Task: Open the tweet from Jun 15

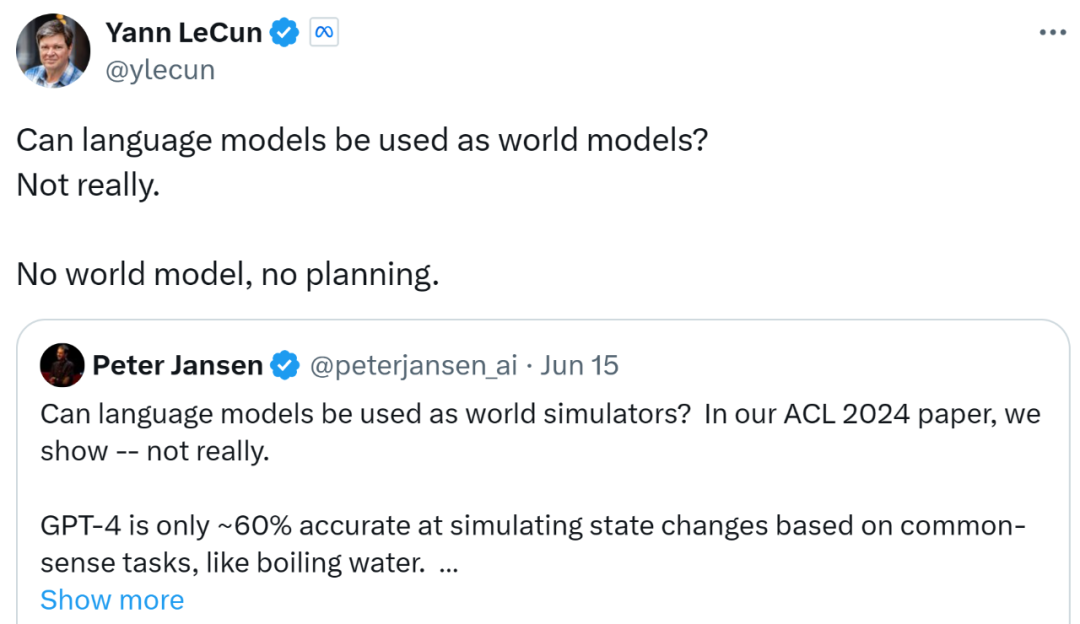Action: click(580, 365)
